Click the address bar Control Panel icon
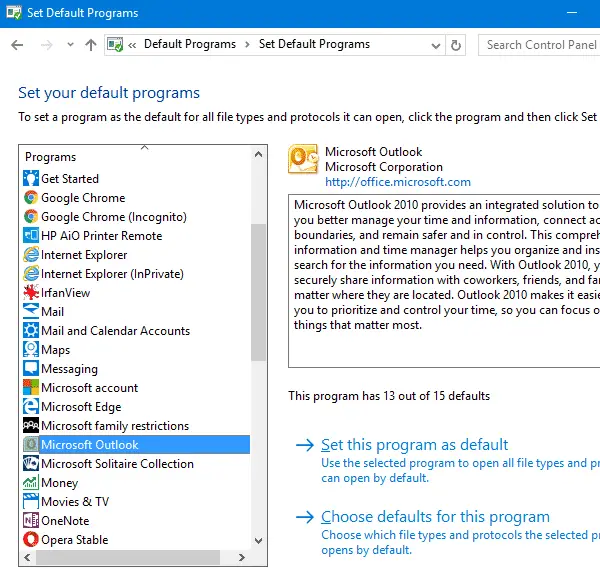 coord(115,45)
